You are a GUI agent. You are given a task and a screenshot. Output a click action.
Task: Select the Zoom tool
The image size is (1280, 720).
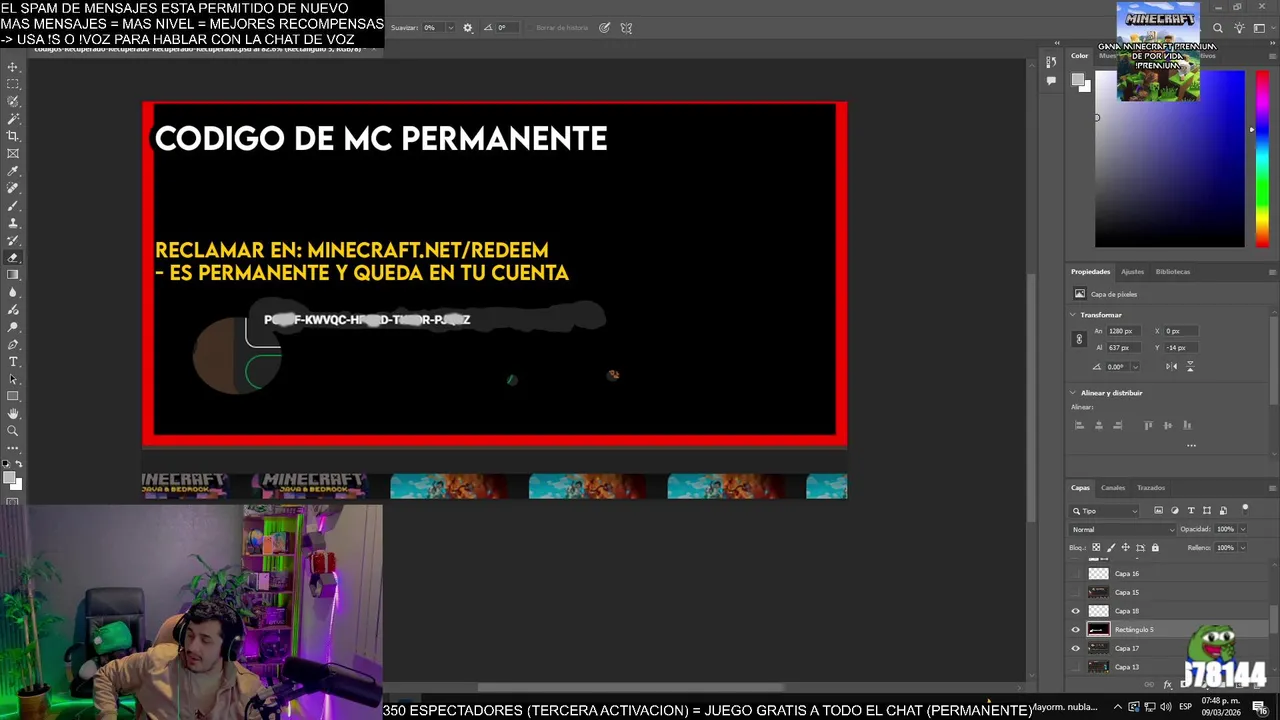[13, 431]
